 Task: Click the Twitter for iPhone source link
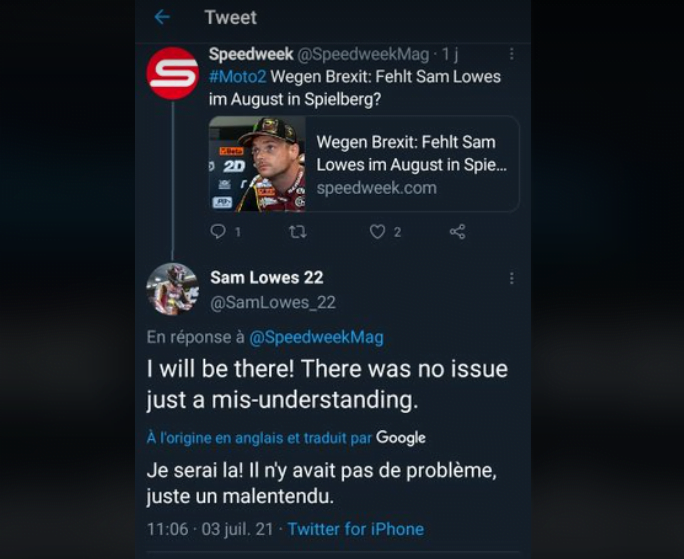(355, 529)
